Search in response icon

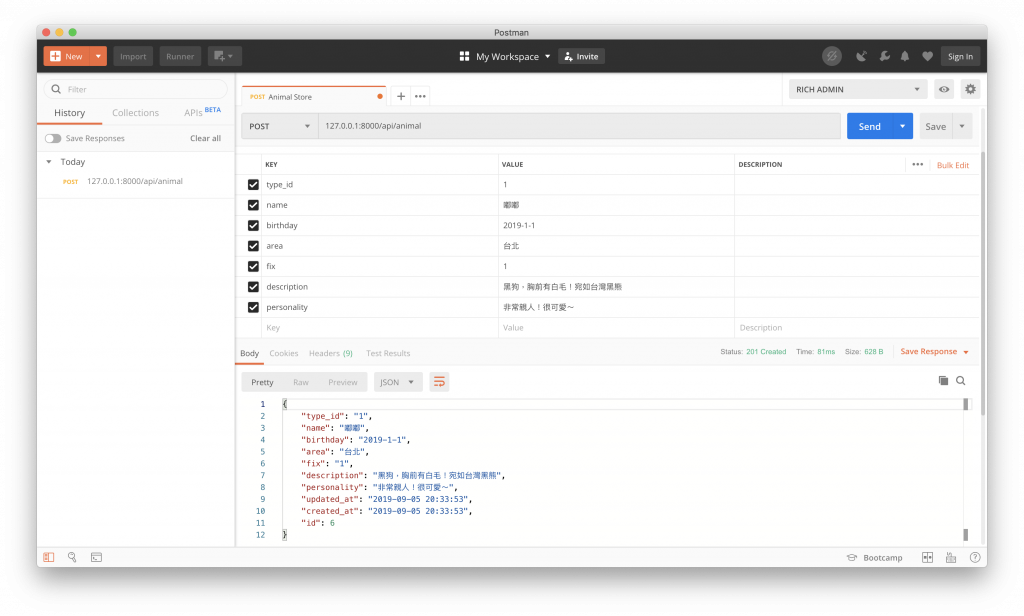point(961,381)
